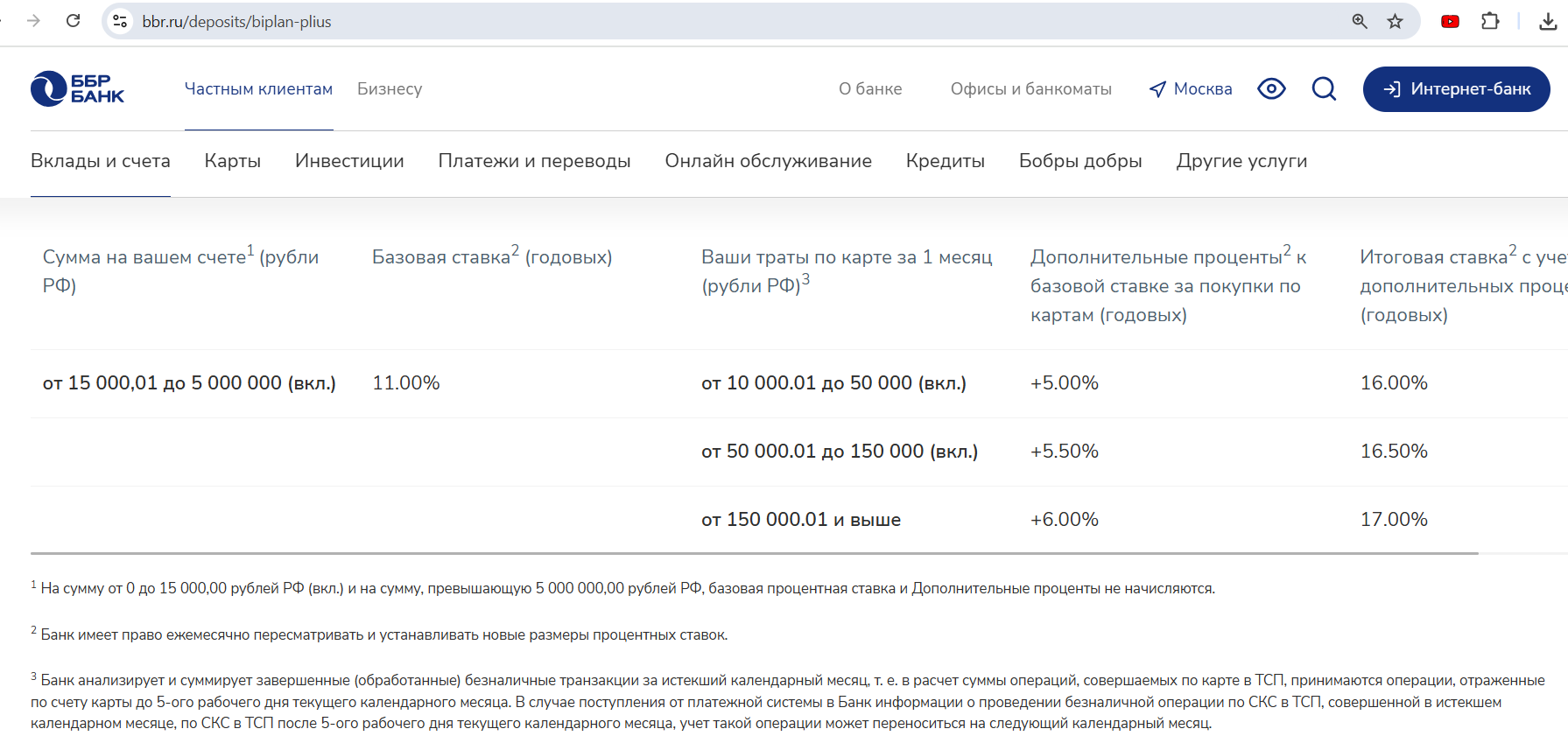This screenshot has height=750, width=1568.
Task: Open the Другие услуги menu
Action: pyautogui.click(x=1241, y=161)
